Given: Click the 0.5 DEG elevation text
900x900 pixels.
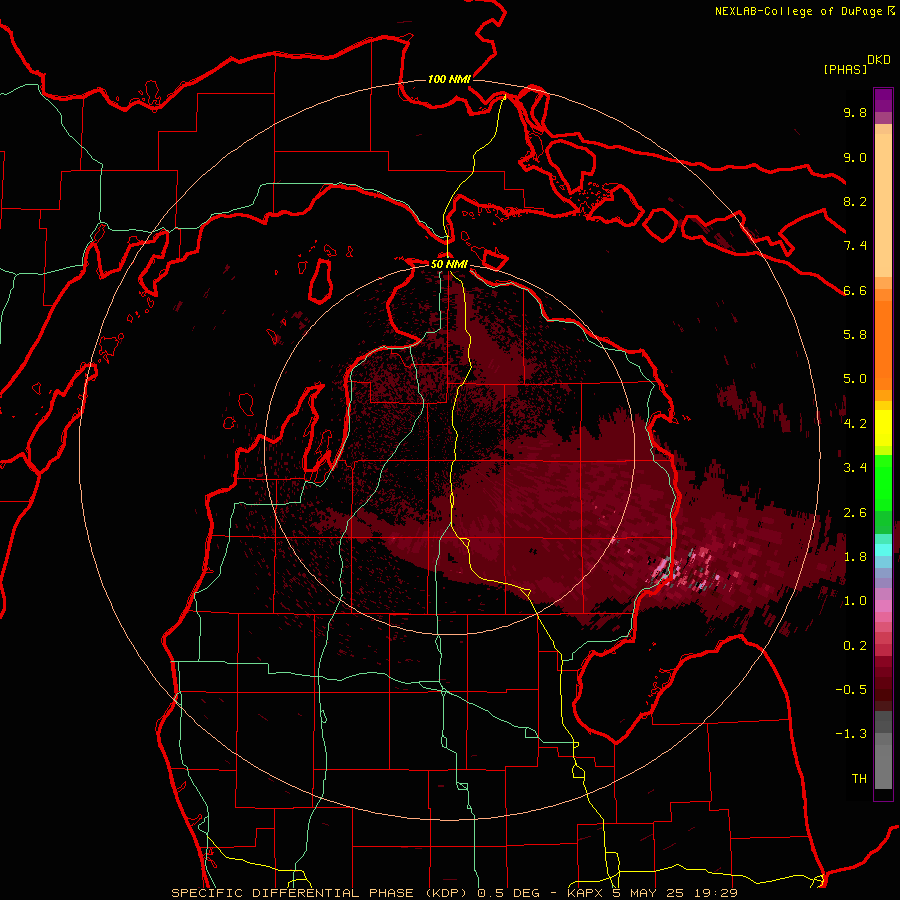Looking at the screenshot, I should pos(509,893).
